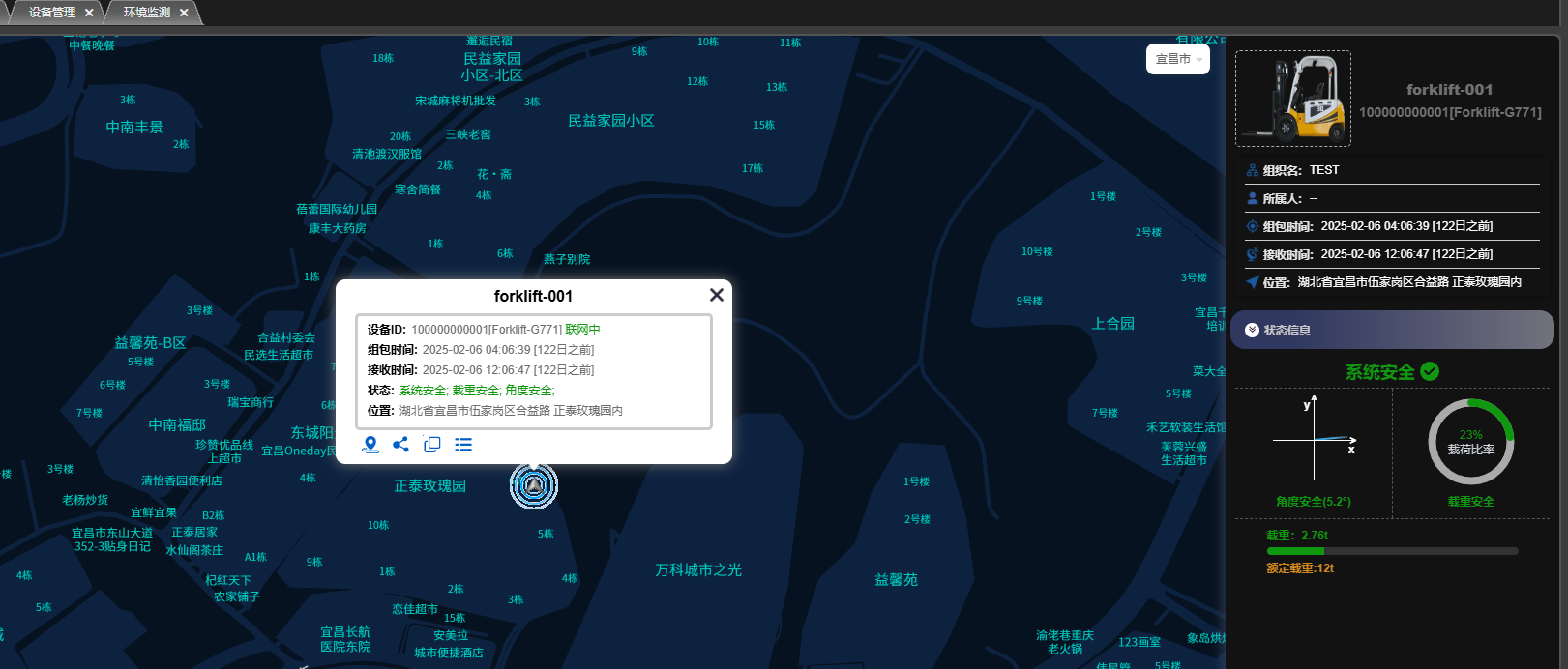Click the share icon in forklift popup
This screenshot has width=1568, height=669.
401,445
